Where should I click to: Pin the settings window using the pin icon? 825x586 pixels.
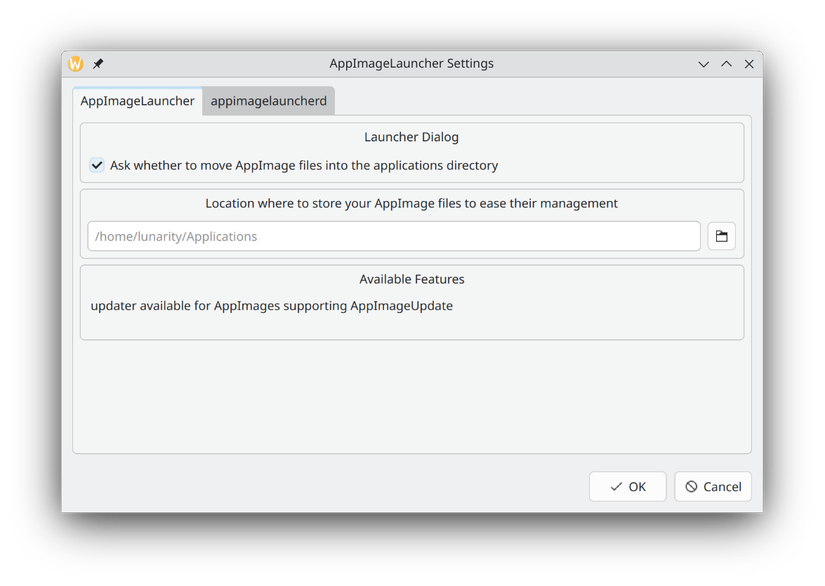[x=97, y=63]
